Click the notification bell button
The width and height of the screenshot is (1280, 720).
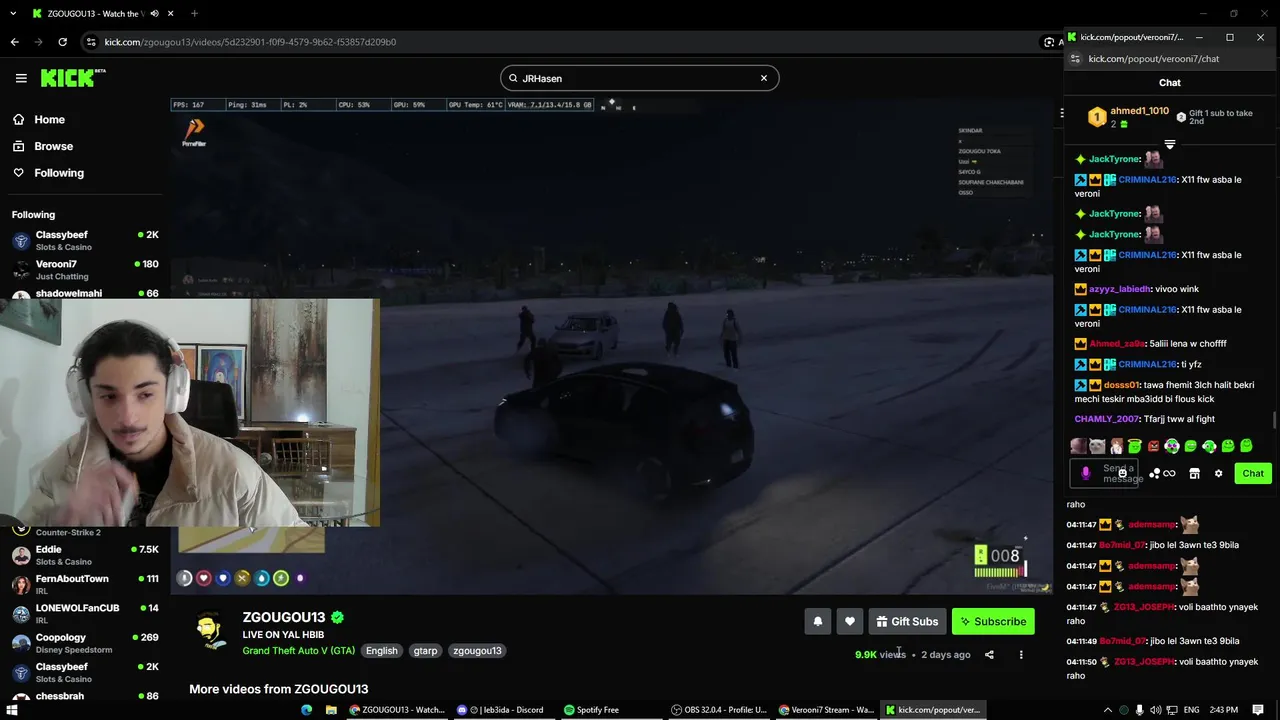[x=817, y=622]
